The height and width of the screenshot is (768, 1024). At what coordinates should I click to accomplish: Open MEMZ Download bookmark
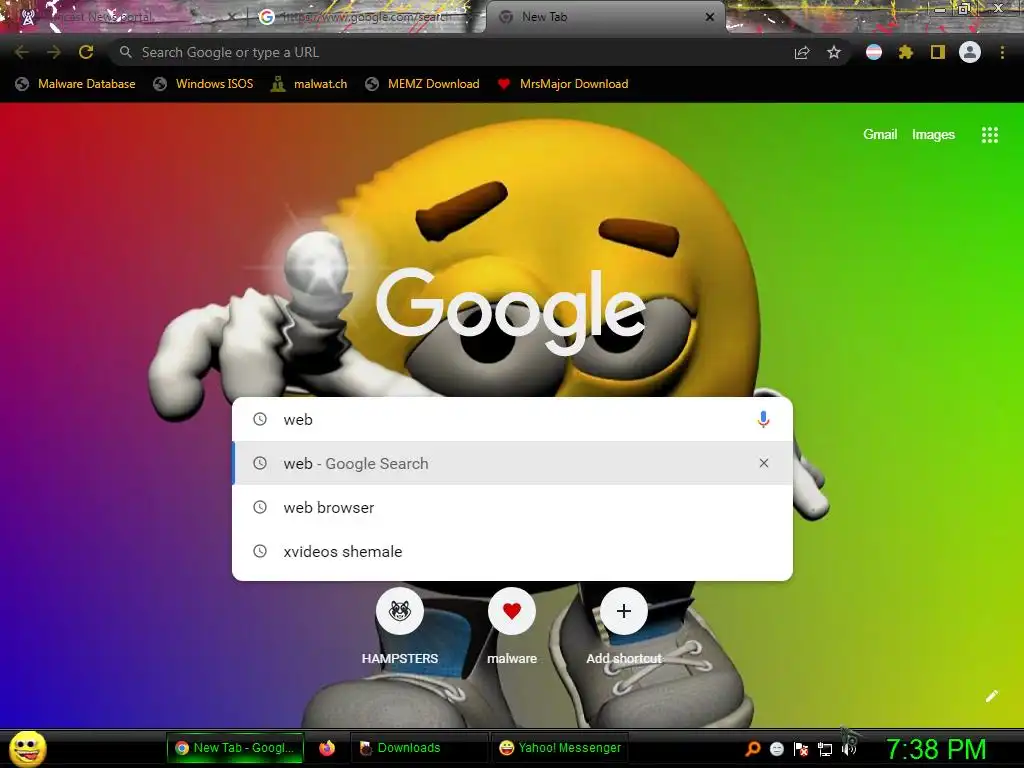[423, 84]
